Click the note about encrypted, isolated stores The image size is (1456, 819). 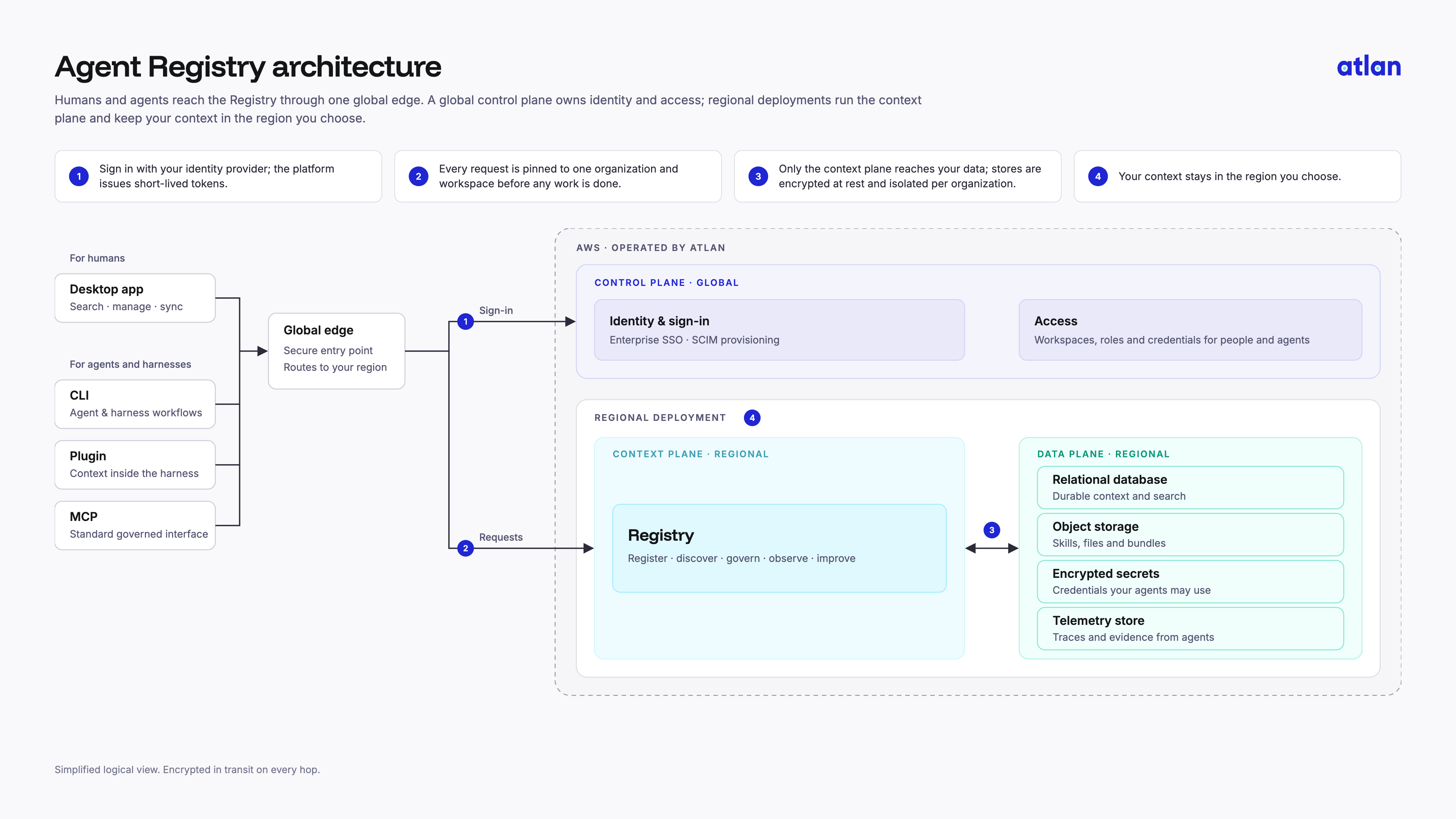(897, 176)
